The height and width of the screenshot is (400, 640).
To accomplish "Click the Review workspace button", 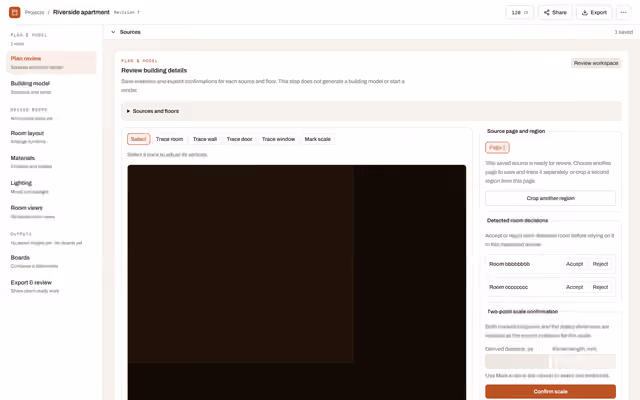I will [x=596, y=63].
